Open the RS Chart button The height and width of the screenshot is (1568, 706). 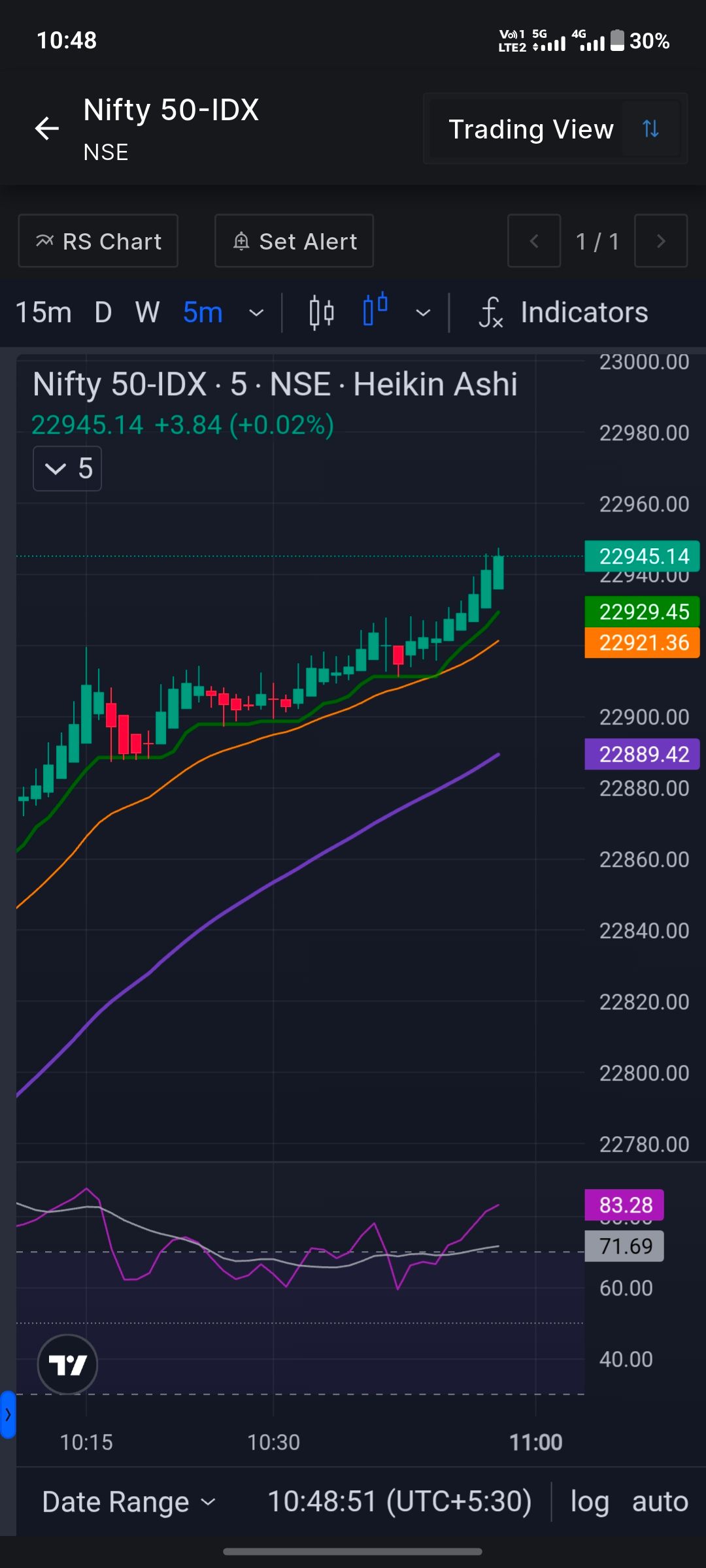click(x=98, y=241)
